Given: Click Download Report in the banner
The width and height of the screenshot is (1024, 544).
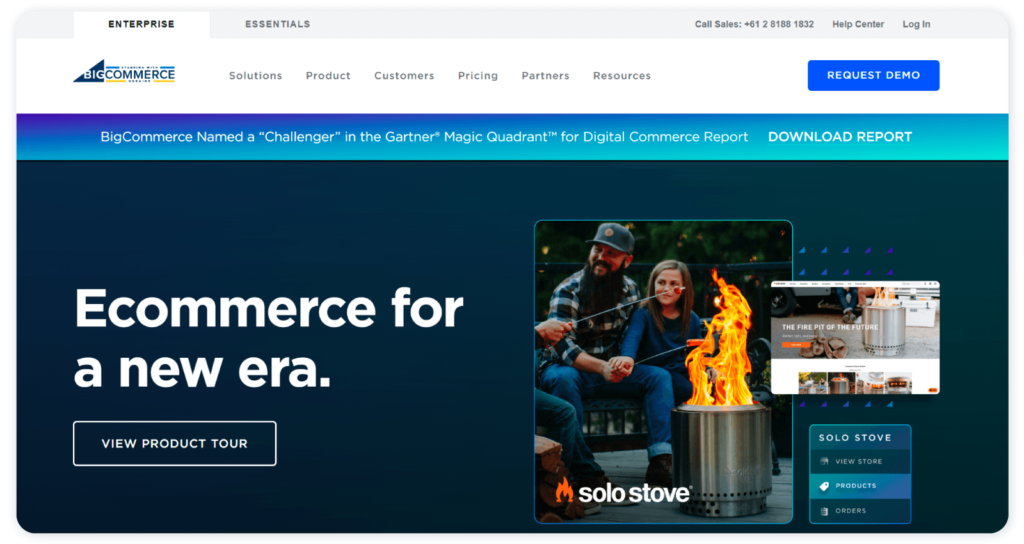Looking at the screenshot, I should pos(840,137).
